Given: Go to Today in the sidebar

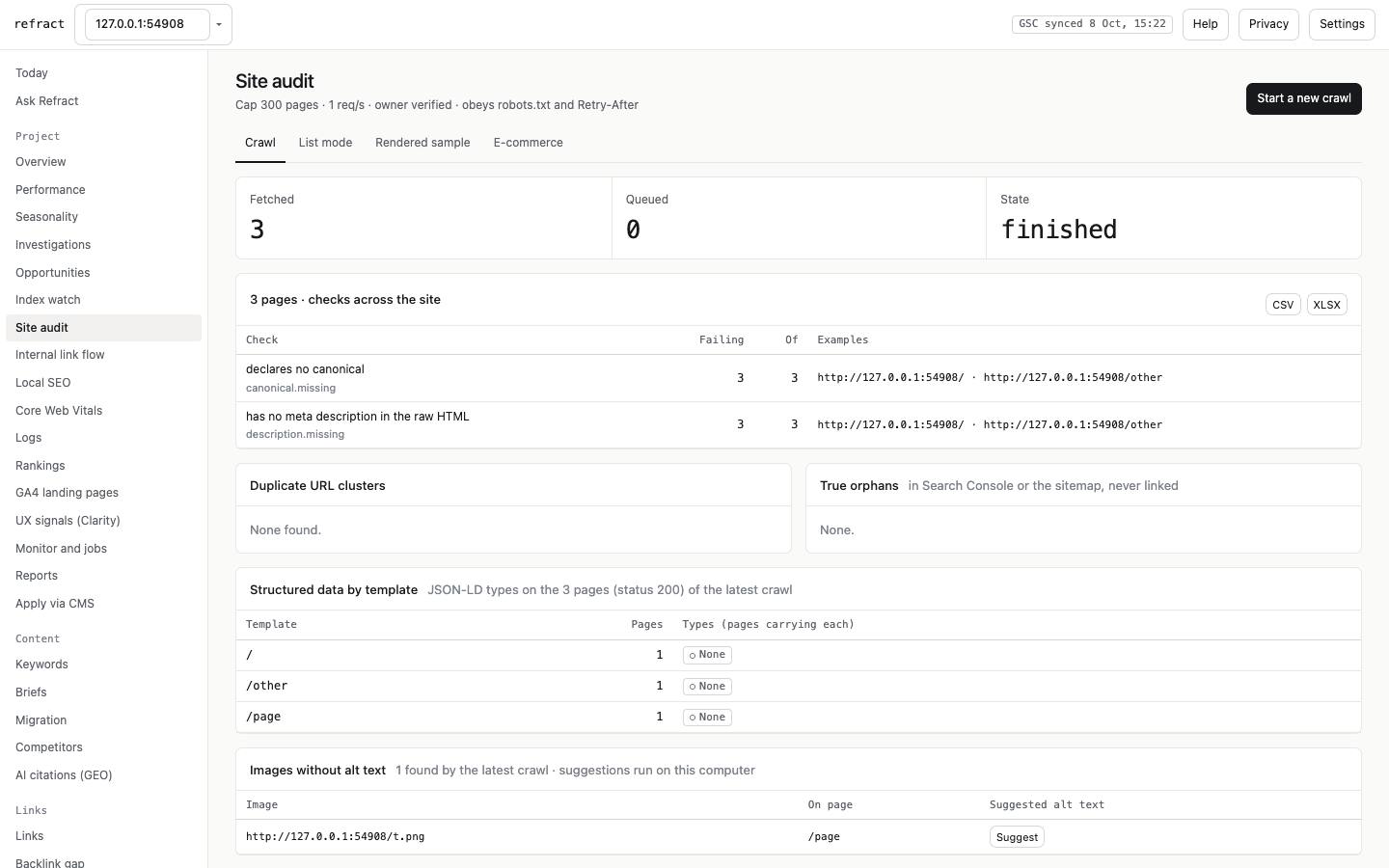Looking at the screenshot, I should click(103, 73).
